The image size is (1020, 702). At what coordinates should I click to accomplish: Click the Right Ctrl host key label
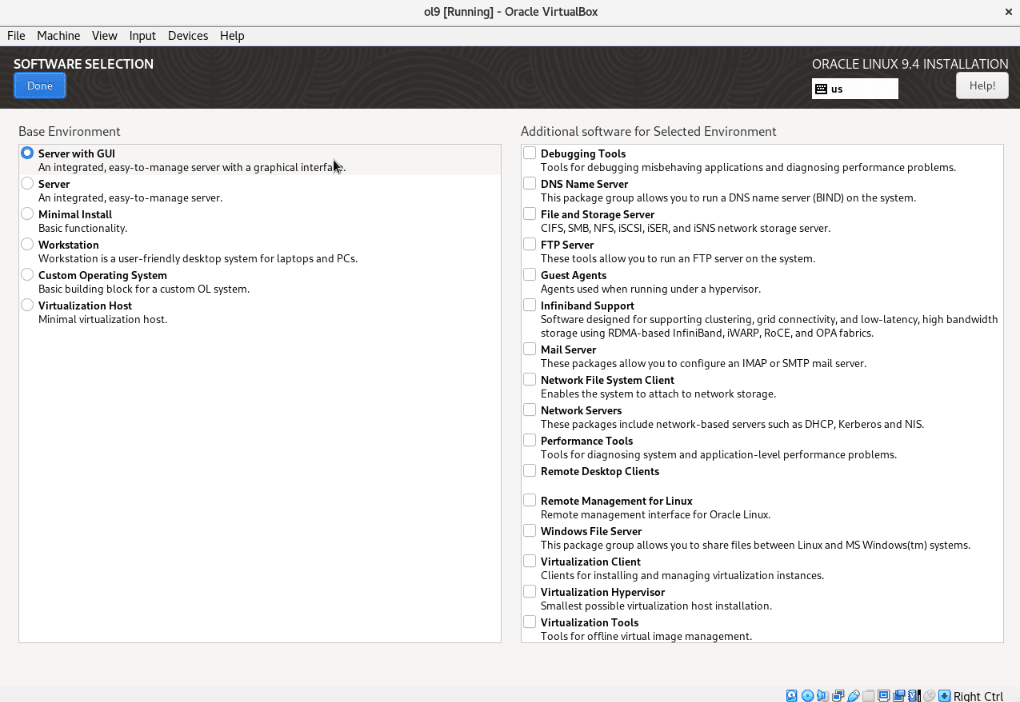[x=978, y=695]
